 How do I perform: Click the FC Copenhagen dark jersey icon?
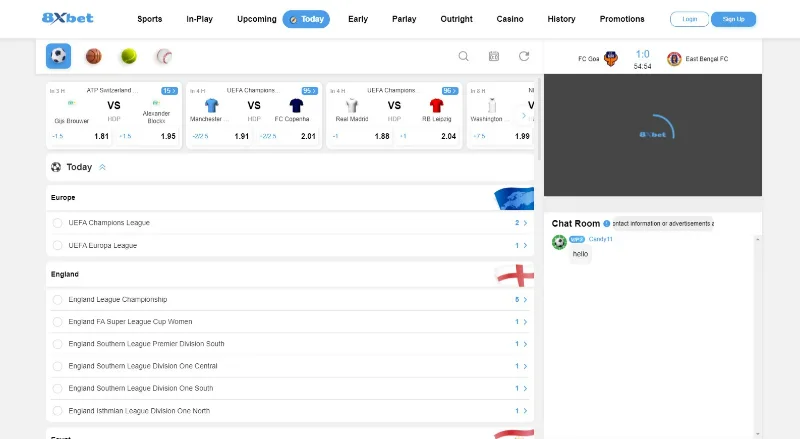coord(296,106)
